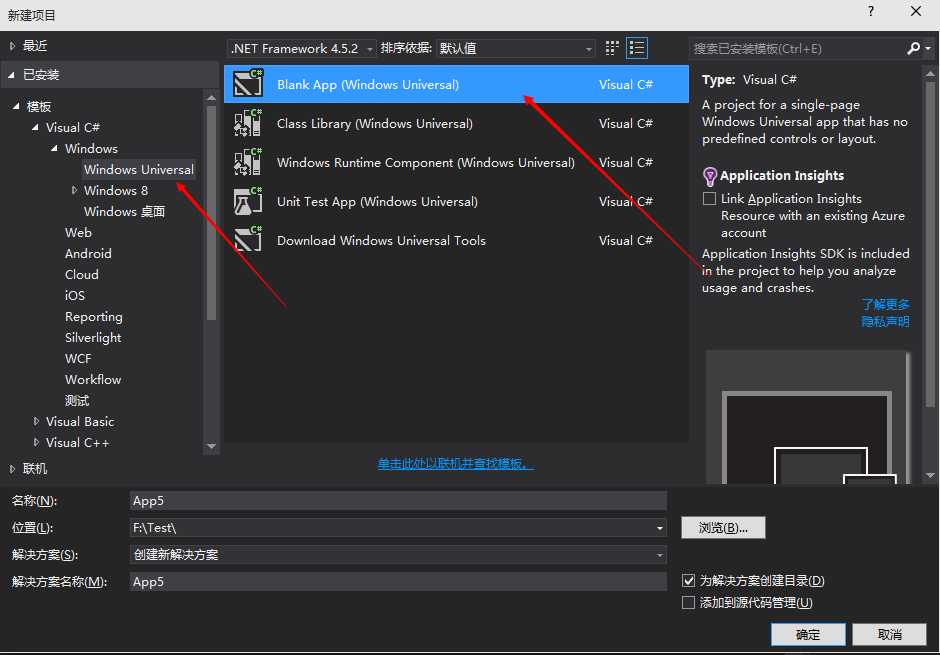Select Windows Runtime Component template icon
Viewport: 940px width, 655px height.
[x=248, y=162]
